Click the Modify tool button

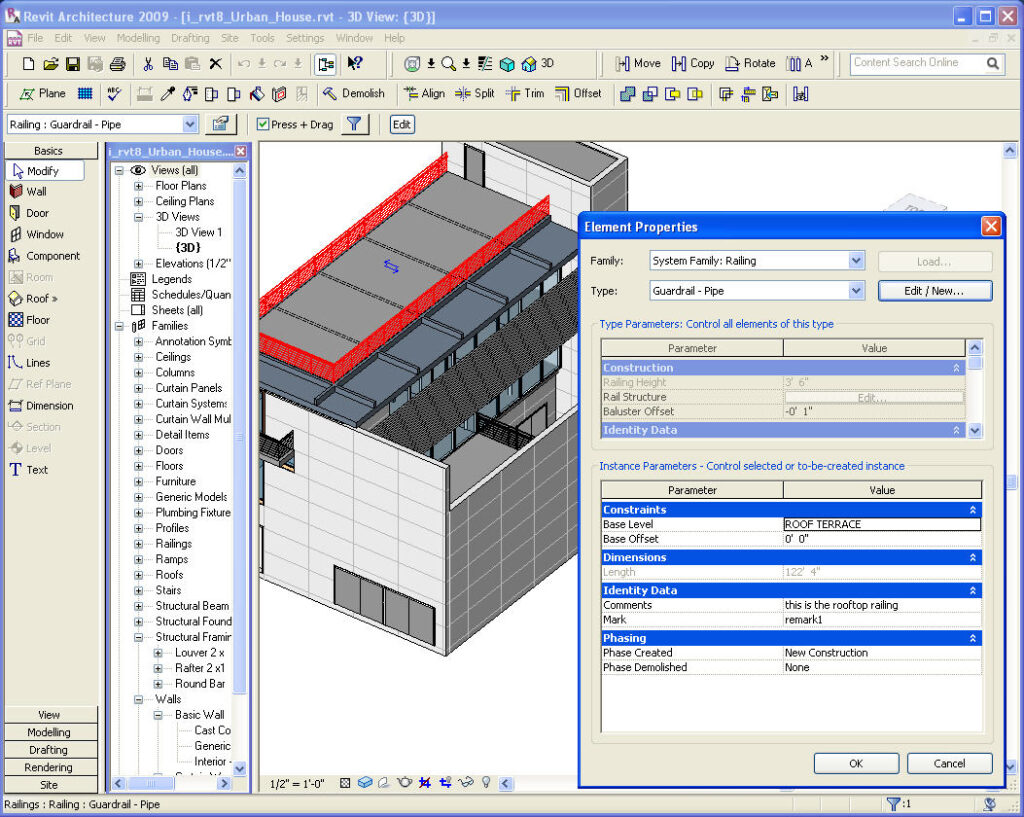[x=44, y=171]
